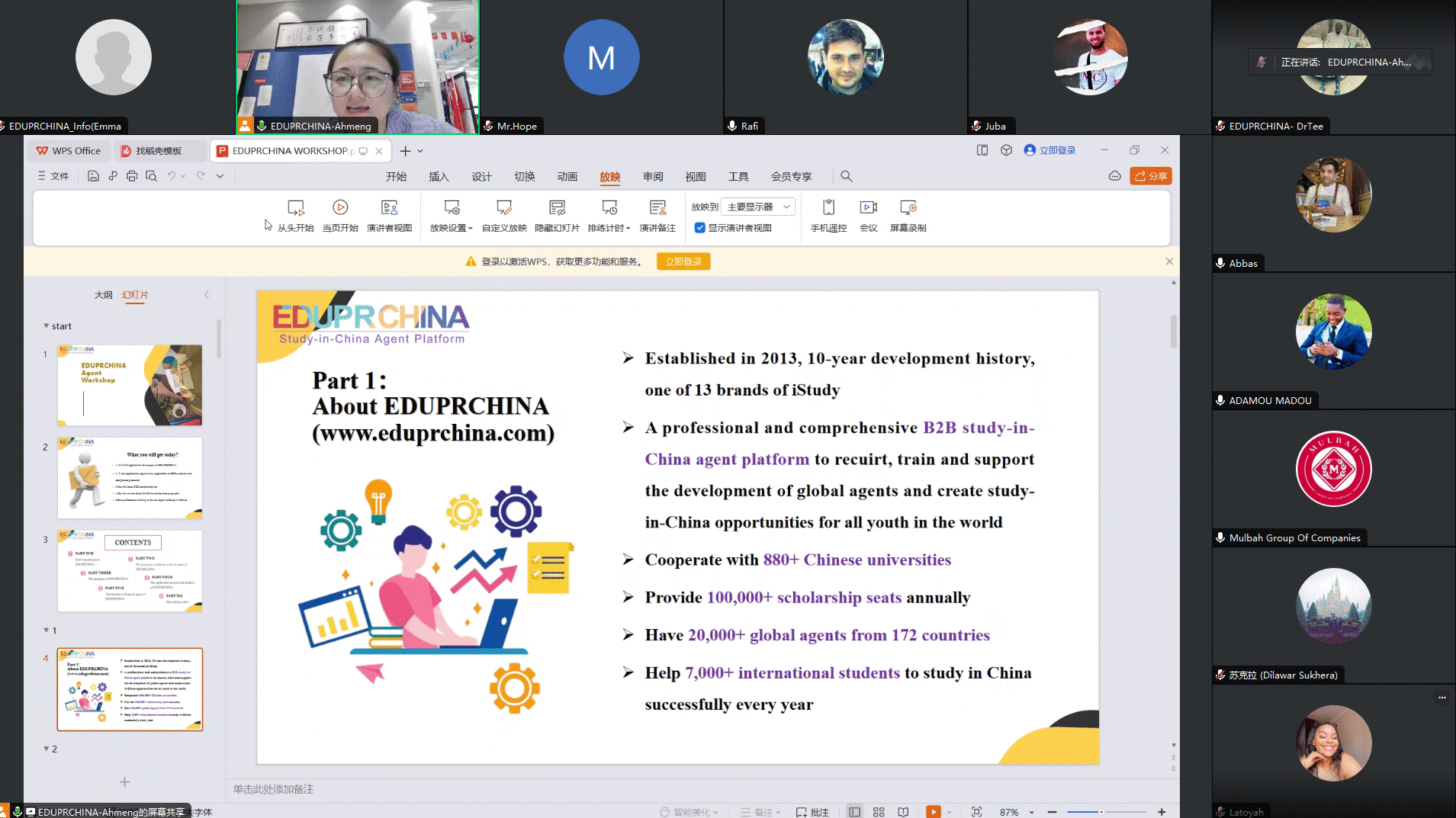Click the vertical scrollbar of slide area
Image resolution: width=1456 pixels, height=818 pixels.
pos(1173,332)
